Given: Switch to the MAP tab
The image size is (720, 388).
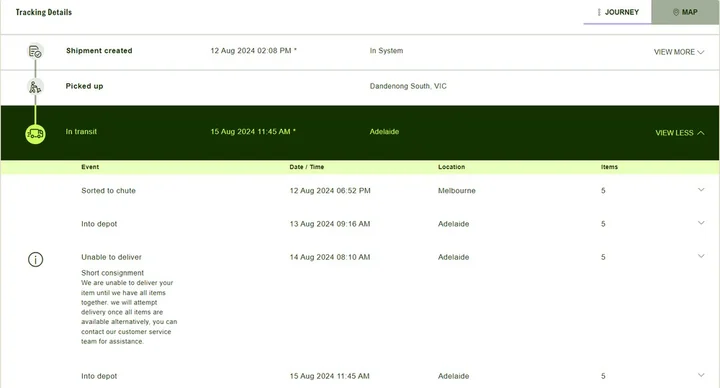Looking at the screenshot, I should point(685,12).
